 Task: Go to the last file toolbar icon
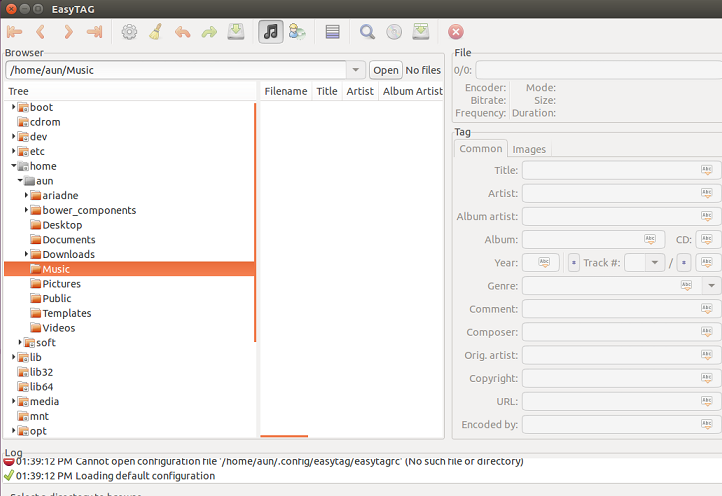94,32
